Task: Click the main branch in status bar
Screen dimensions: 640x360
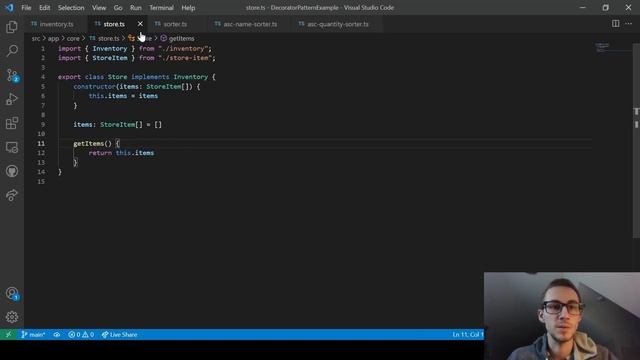Action: pyautogui.click(x=33, y=334)
